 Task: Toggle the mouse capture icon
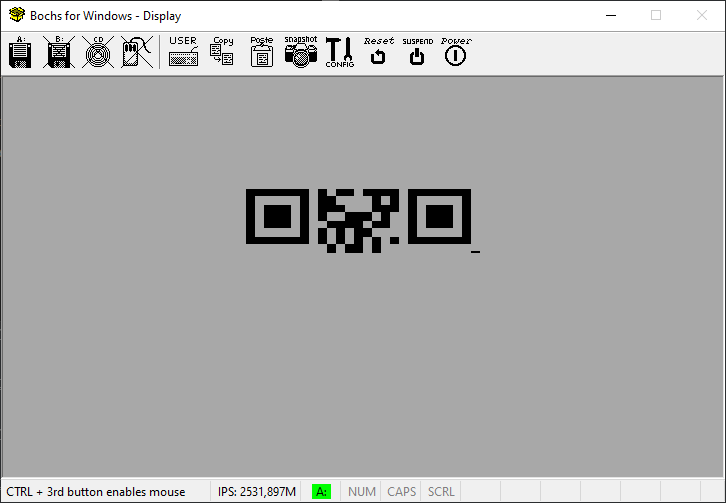tap(137, 52)
